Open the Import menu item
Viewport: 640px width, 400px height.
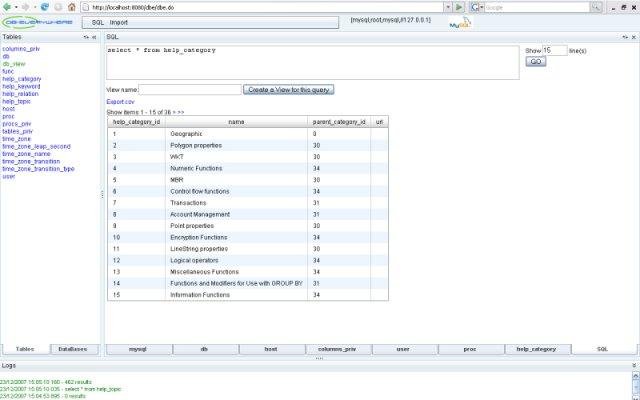click(119, 20)
